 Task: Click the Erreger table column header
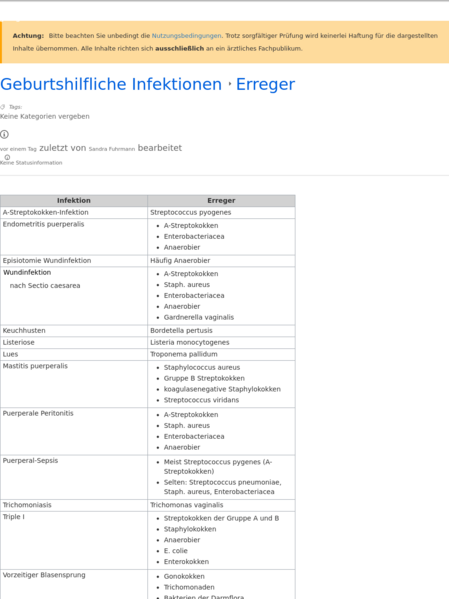pyautogui.click(x=221, y=201)
